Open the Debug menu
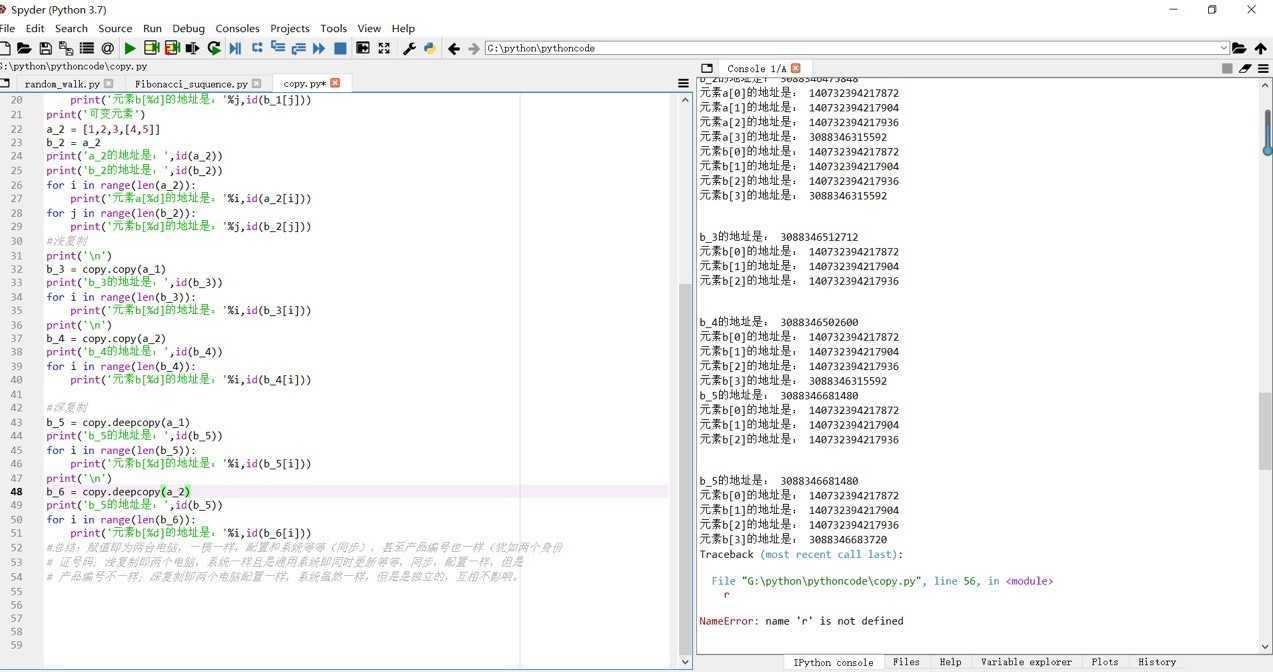The image size is (1273, 672). click(x=188, y=28)
